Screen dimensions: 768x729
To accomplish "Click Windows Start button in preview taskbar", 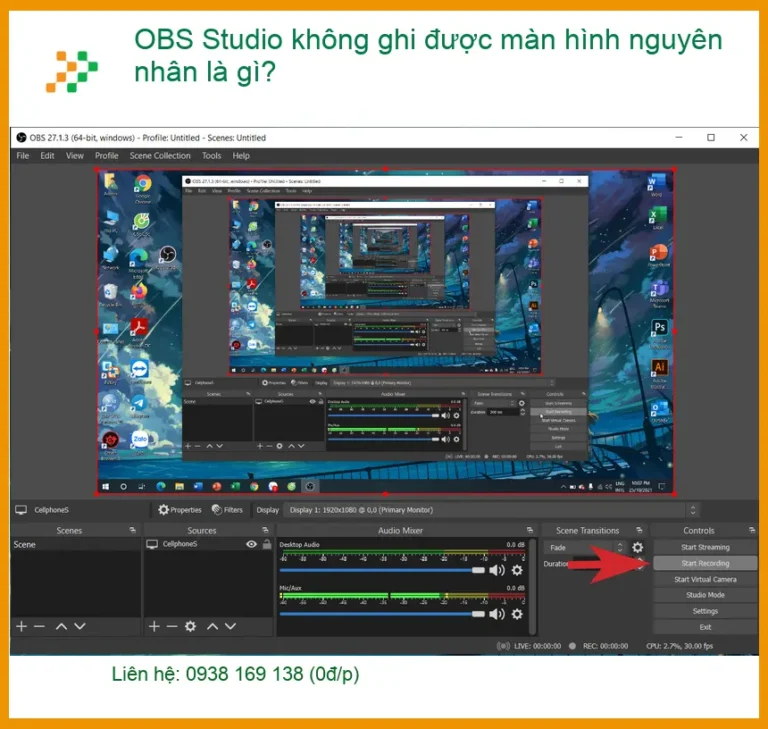I will point(106,486).
